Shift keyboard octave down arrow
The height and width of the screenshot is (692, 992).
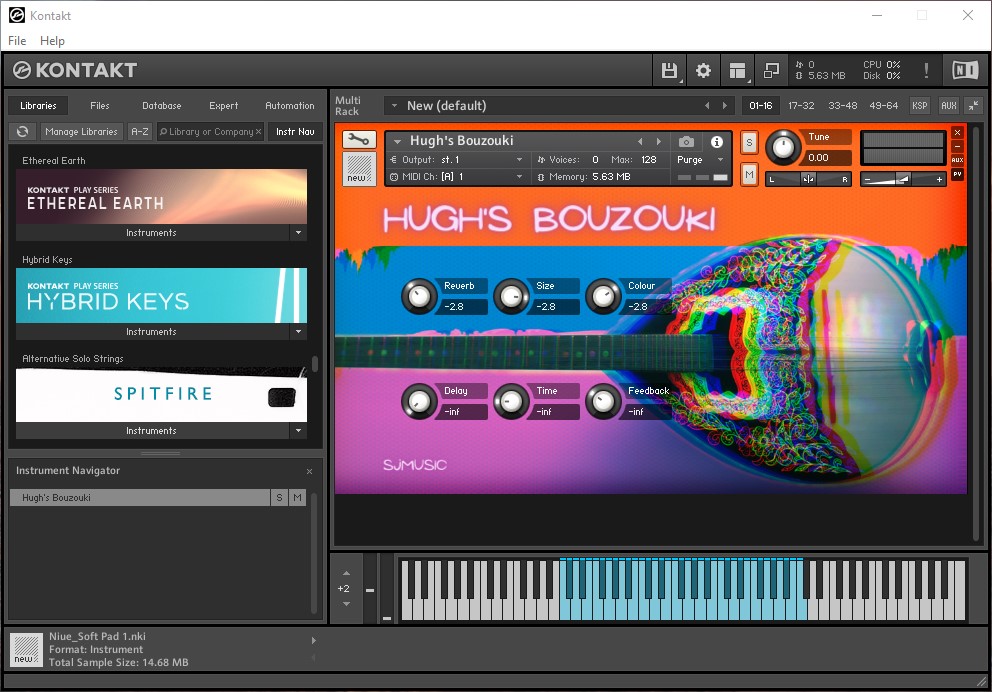coord(346,604)
